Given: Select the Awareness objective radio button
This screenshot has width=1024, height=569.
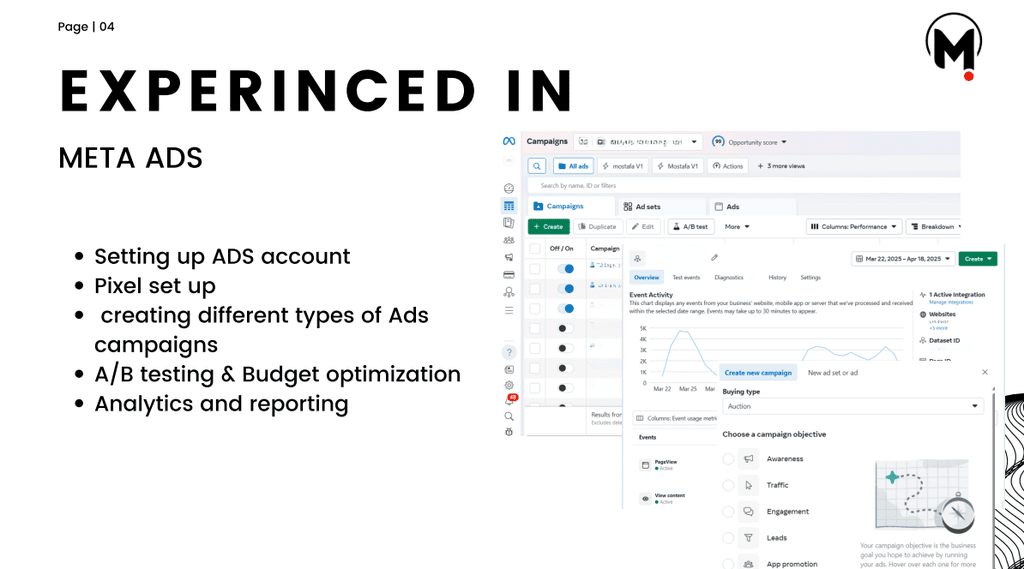Looking at the screenshot, I should [x=728, y=459].
